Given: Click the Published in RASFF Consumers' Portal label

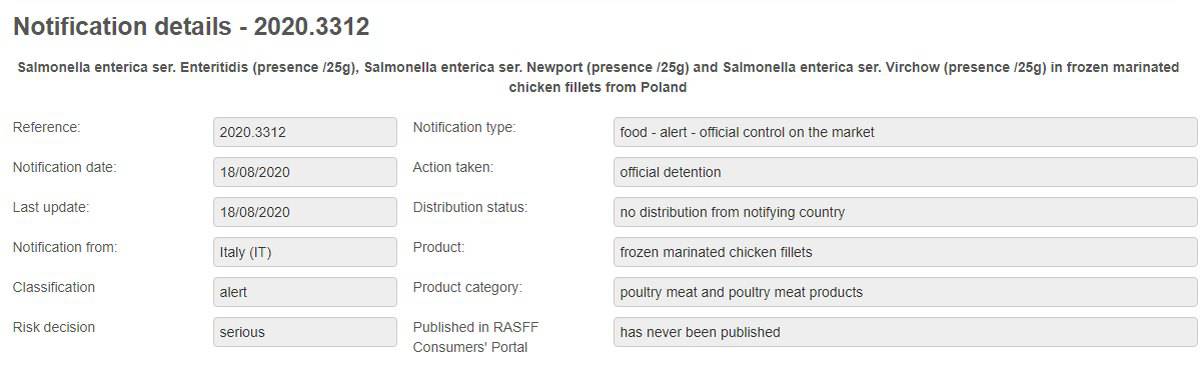Looking at the screenshot, I should [x=470, y=337].
